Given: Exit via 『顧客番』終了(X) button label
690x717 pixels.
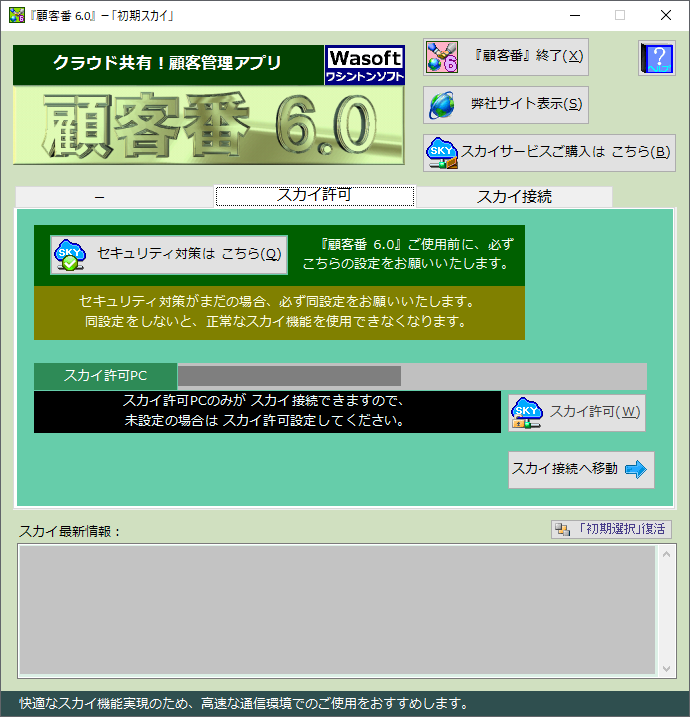Looking at the screenshot, I should (x=529, y=56).
